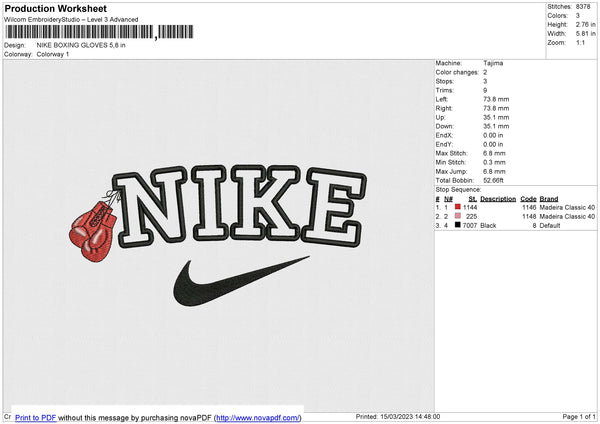
Task: Click the black color swatch for thread 7007
Action: pyautogui.click(x=458, y=225)
